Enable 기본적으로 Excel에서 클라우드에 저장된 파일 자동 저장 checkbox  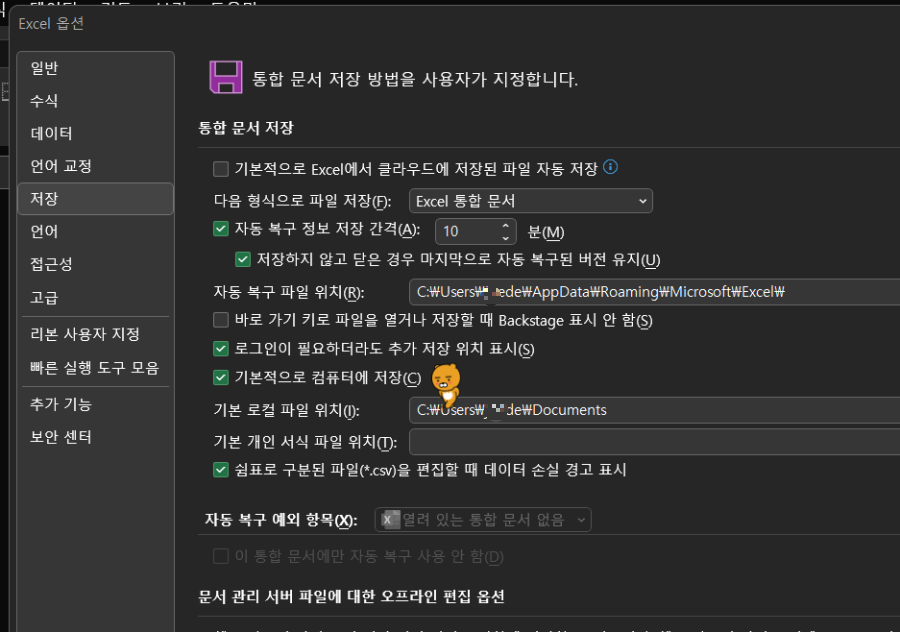pyautogui.click(x=221, y=169)
